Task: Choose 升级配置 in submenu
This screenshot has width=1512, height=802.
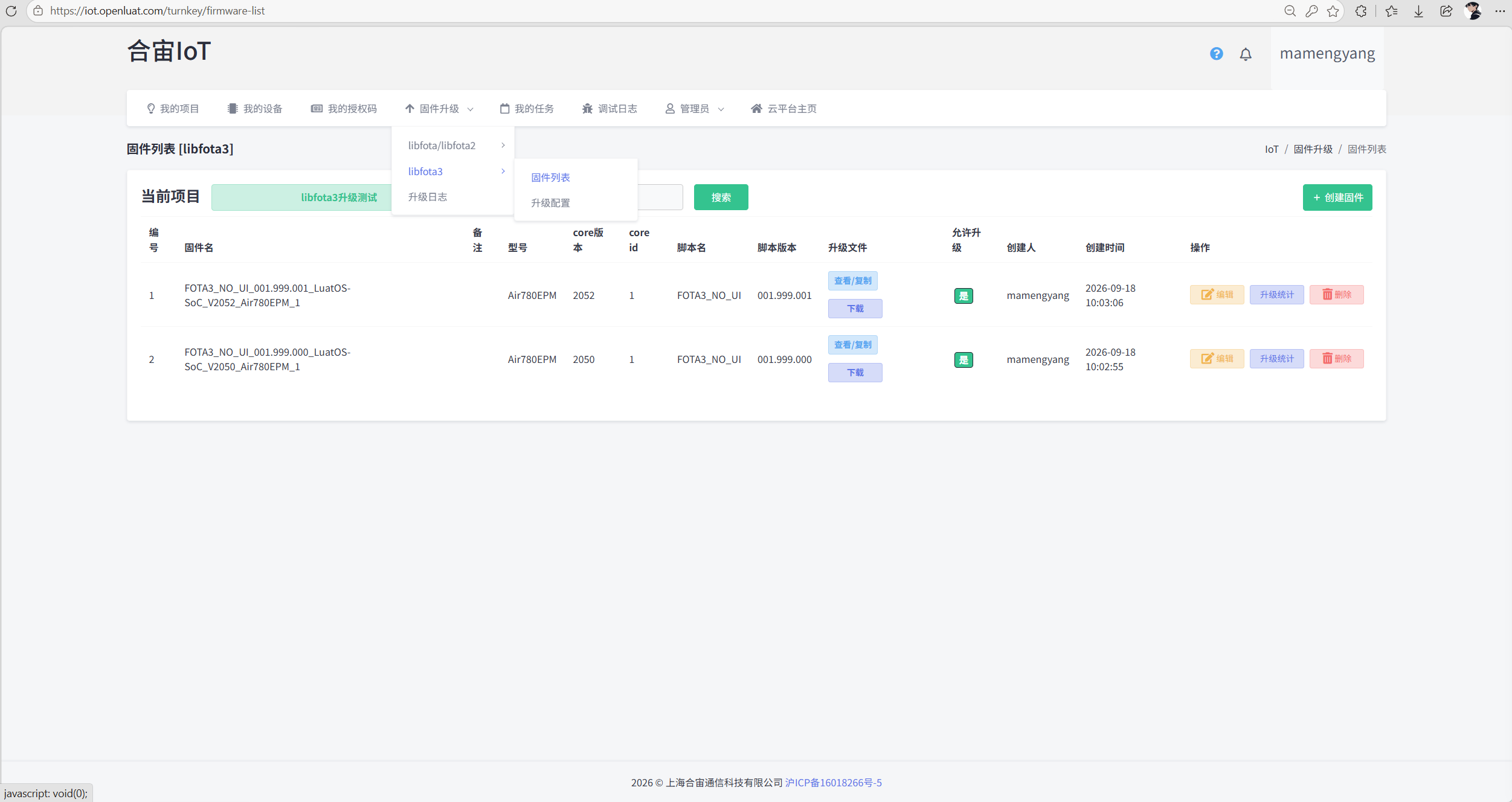Action: click(x=550, y=203)
